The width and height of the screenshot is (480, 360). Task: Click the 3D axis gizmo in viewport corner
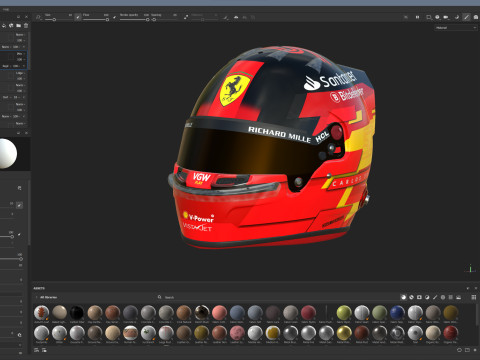pos(470,269)
